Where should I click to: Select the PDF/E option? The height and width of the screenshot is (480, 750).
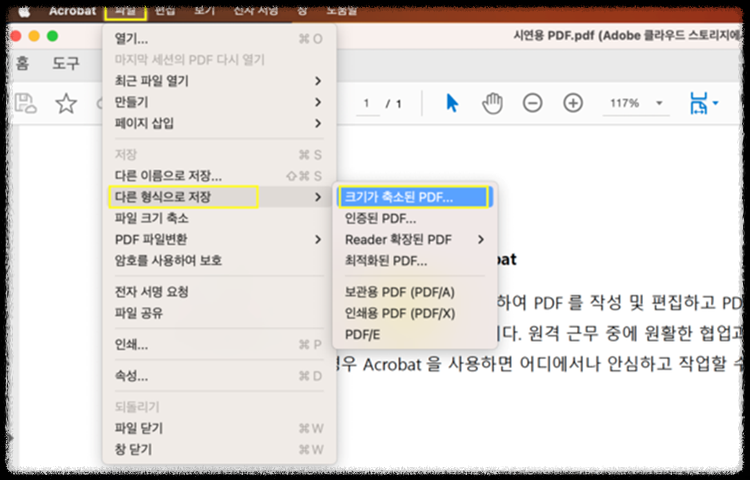(x=415, y=335)
